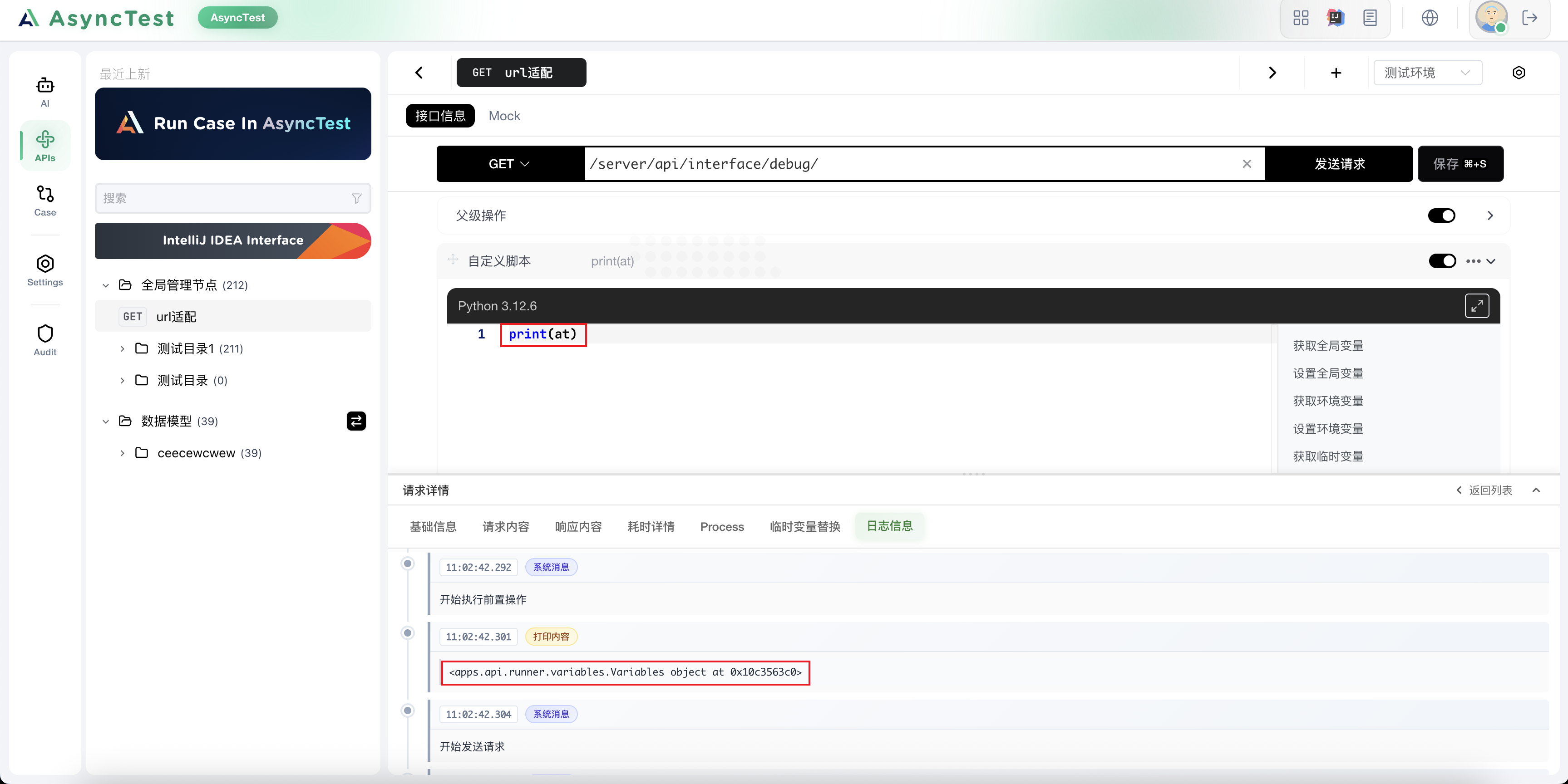This screenshot has height=784, width=1568.
Task: Click the logout icon at top right
Action: (1529, 18)
